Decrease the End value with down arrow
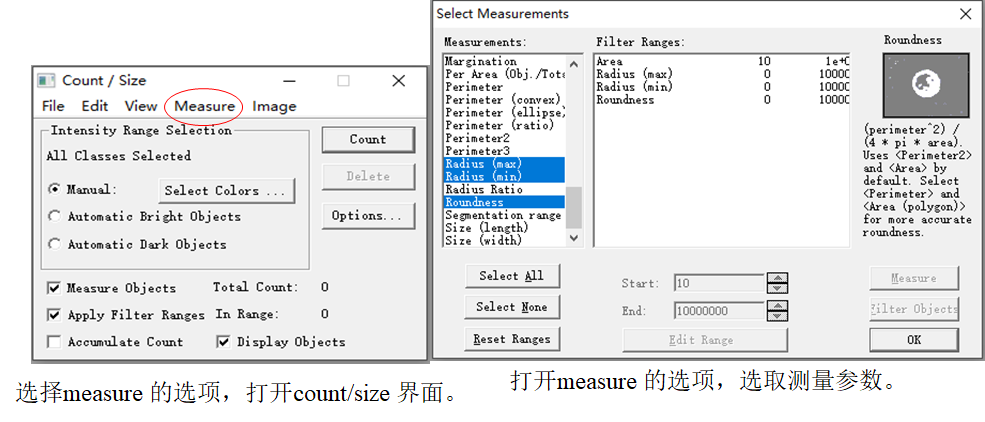Image resolution: width=985 pixels, height=422 pixels. coord(777,316)
